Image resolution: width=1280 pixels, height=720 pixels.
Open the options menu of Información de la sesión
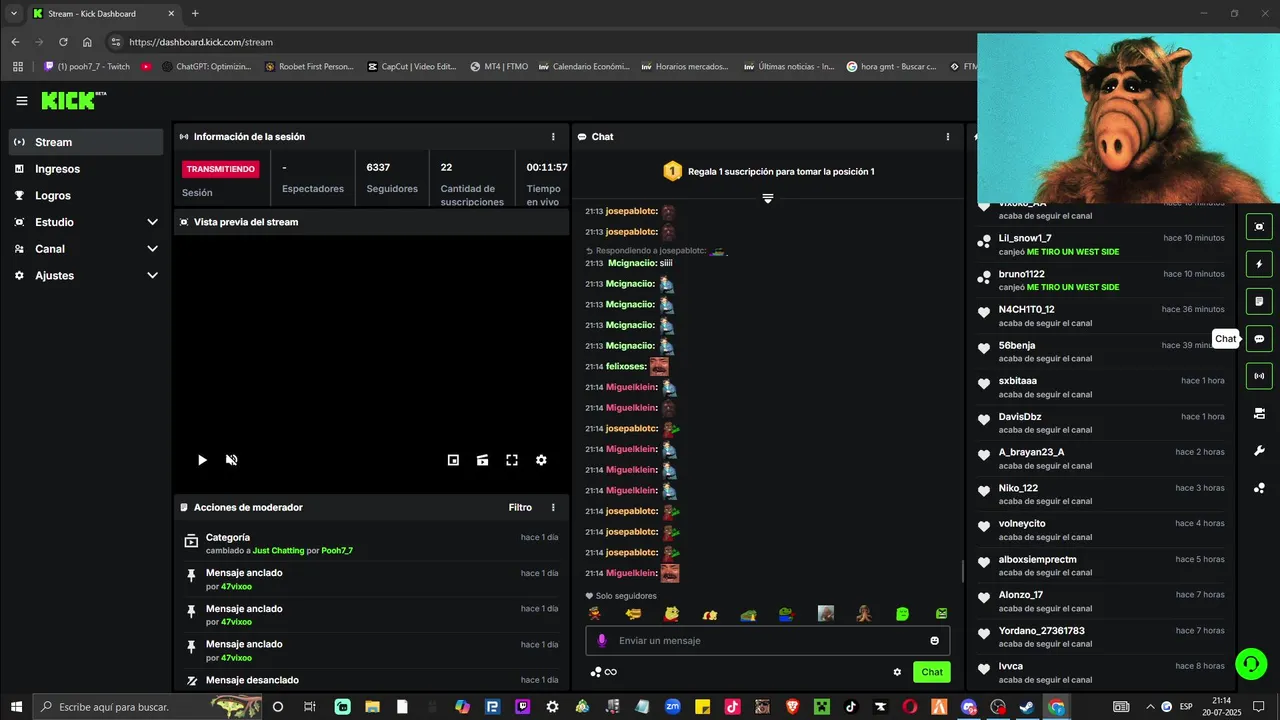[553, 137]
